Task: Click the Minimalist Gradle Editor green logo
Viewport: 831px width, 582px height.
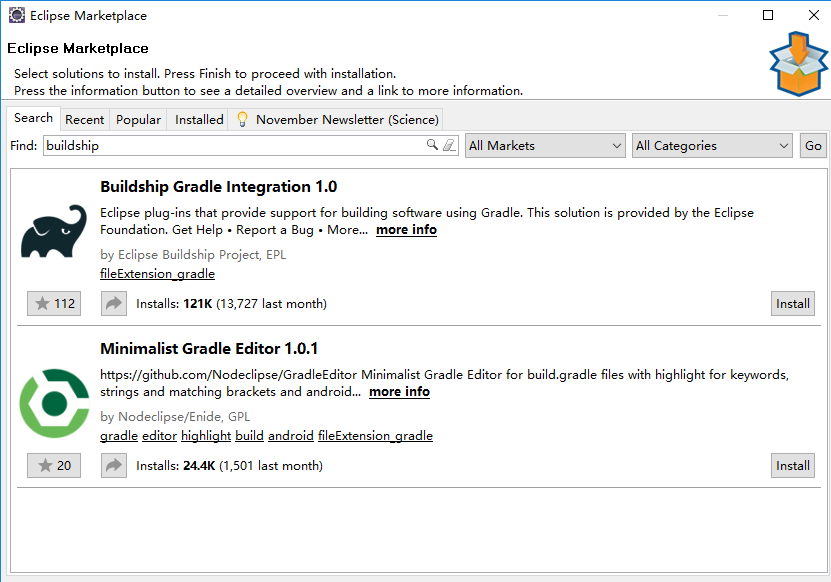Action: point(54,403)
